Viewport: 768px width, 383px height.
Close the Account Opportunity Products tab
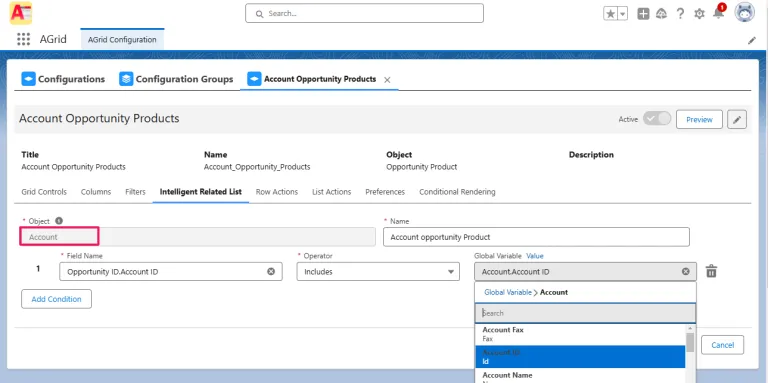387,80
